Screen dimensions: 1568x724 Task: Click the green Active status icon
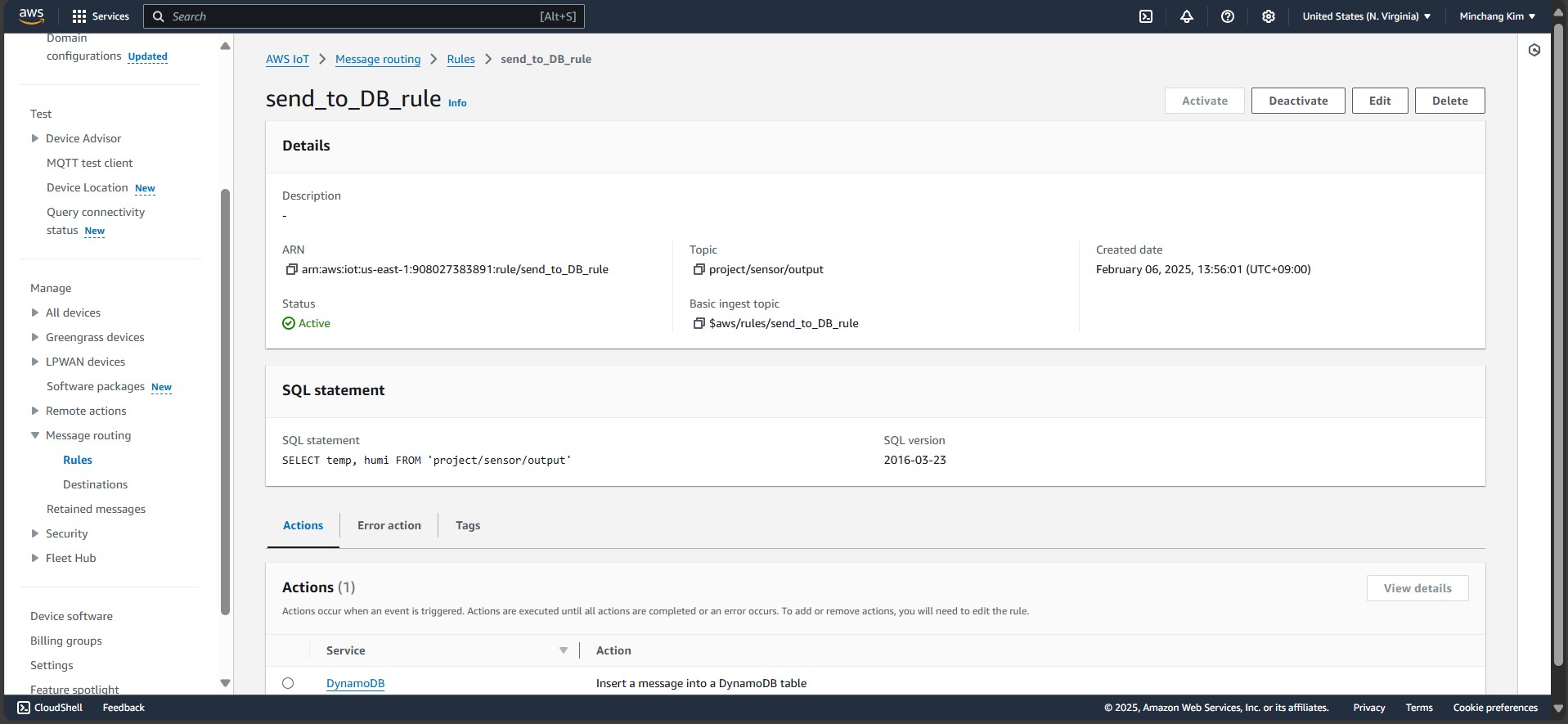289,323
